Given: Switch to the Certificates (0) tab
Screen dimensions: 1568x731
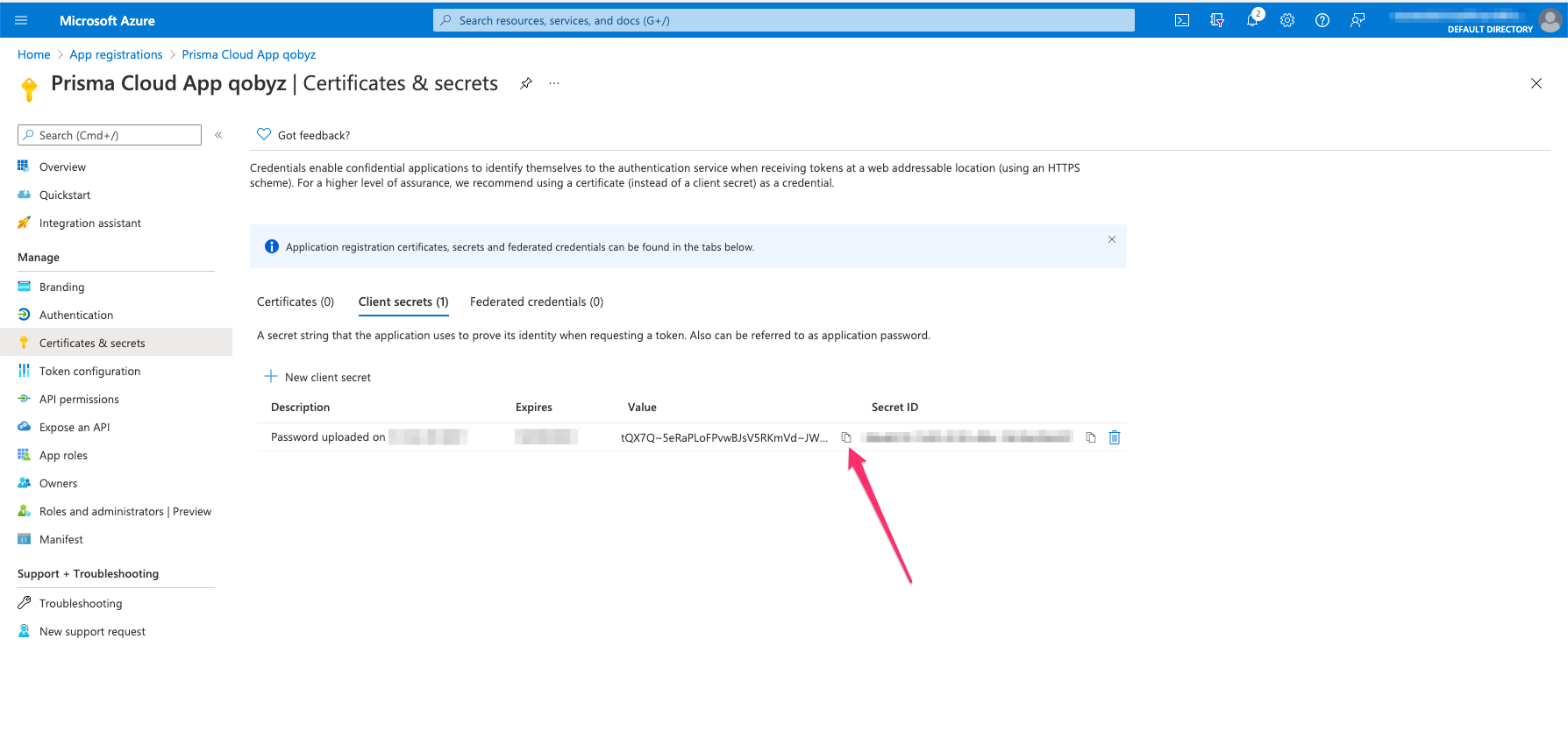Looking at the screenshot, I should coord(296,302).
